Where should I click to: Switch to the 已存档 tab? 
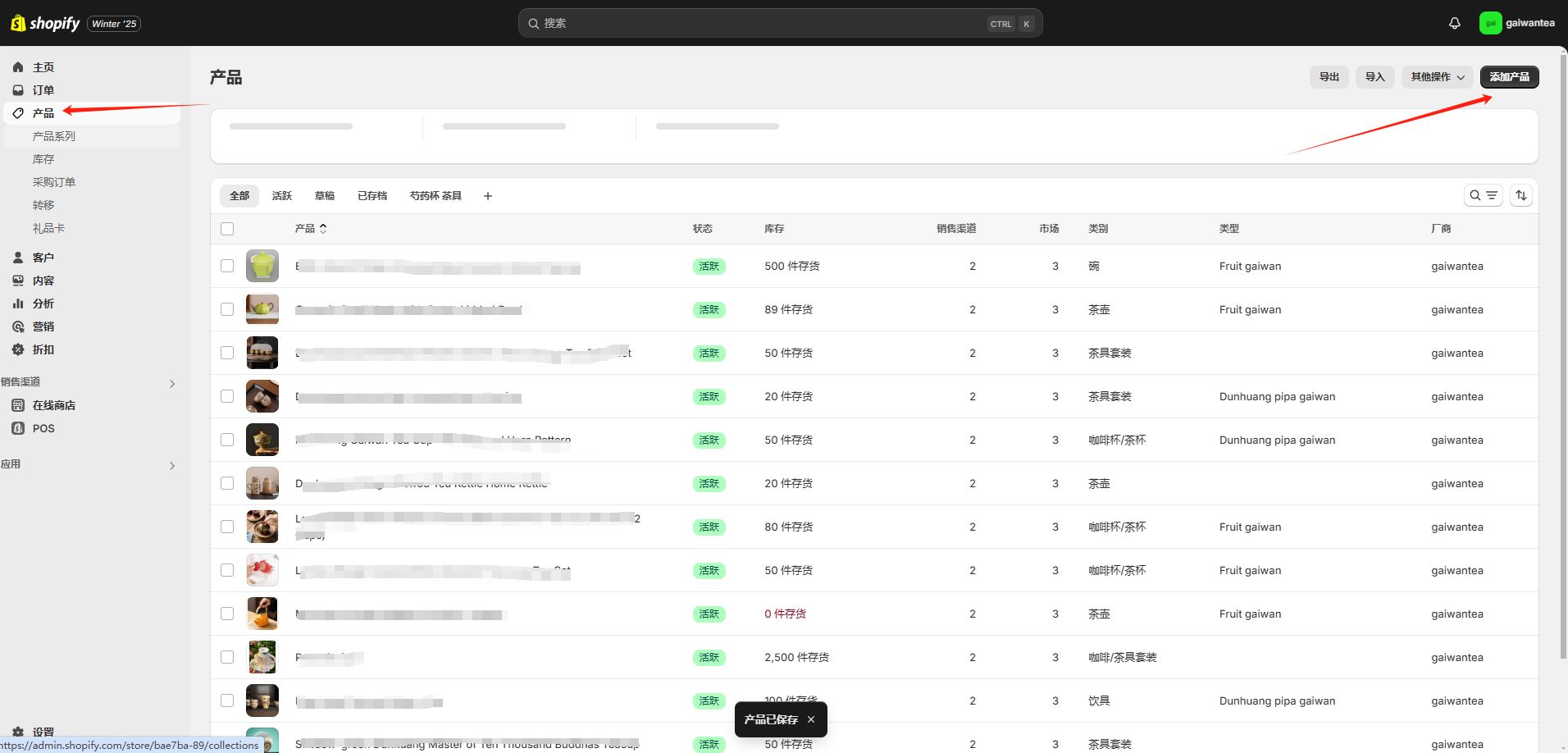tap(372, 196)
